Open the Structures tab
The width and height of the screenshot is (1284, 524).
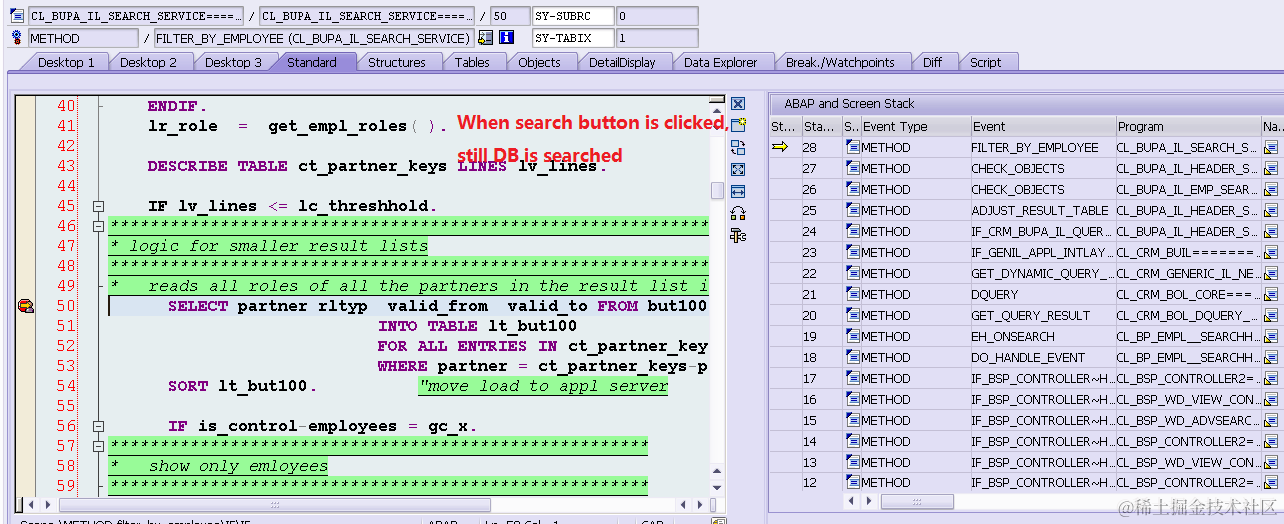pyautogui.click(x=396, y=62)
